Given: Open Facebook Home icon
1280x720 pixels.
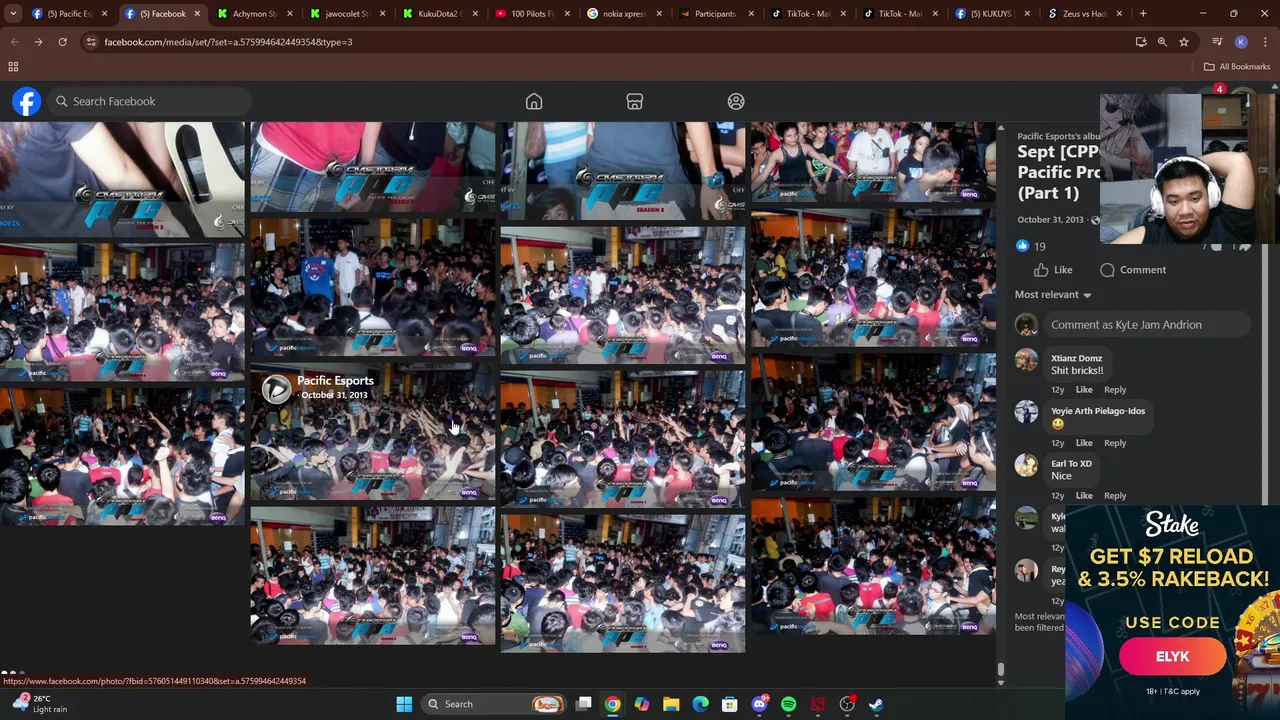Looking at the screenshot, I should point(534,101).
